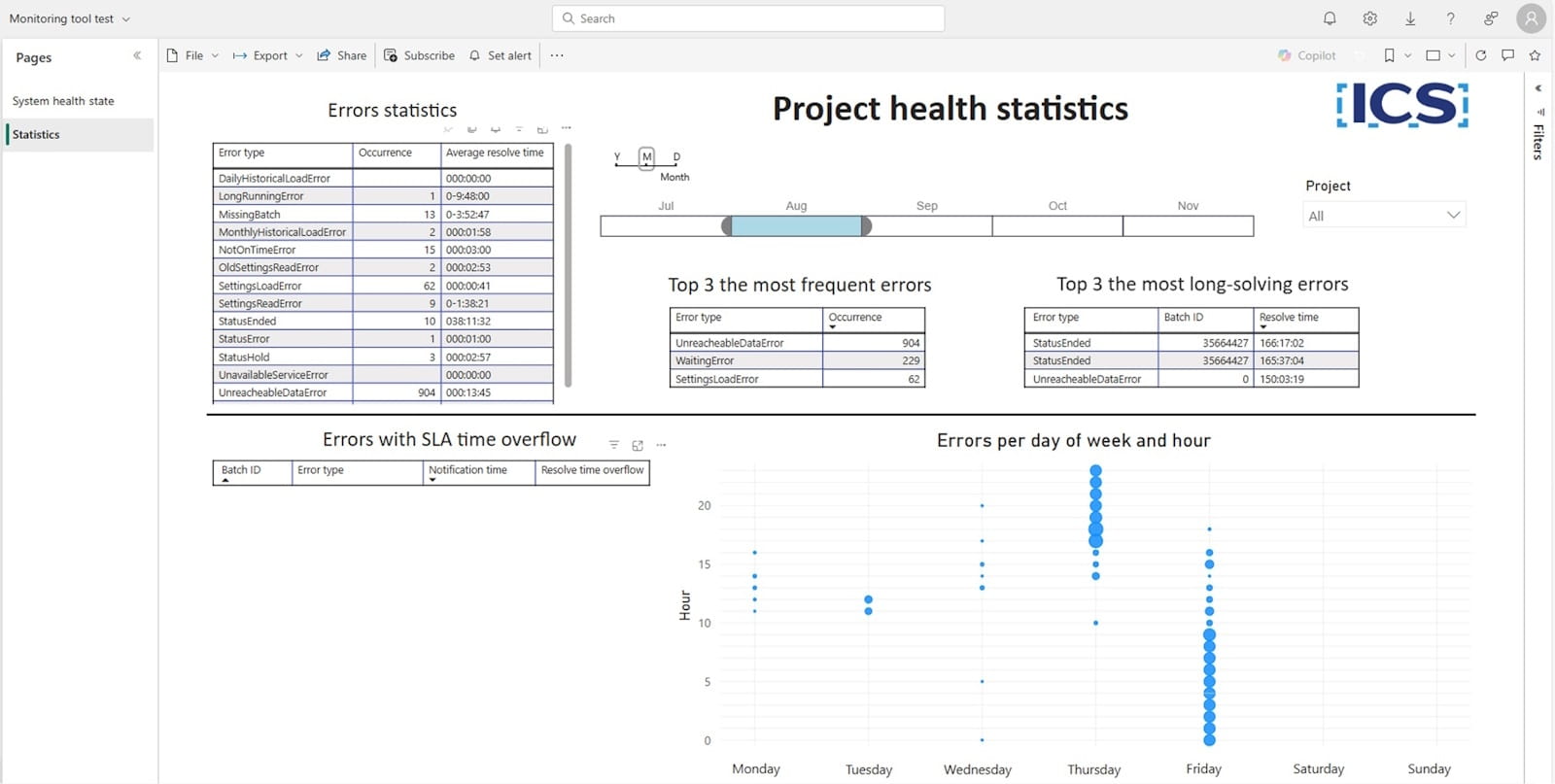Open the File menu
The image size is (1555, 784).
[193, 55]
